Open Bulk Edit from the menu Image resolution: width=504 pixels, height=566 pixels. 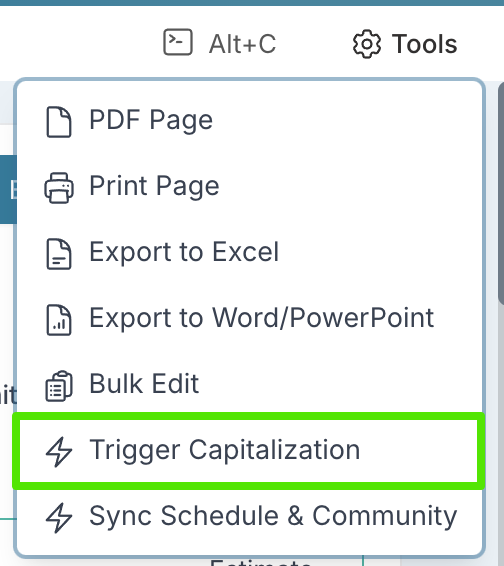click(x=249, y=384)
